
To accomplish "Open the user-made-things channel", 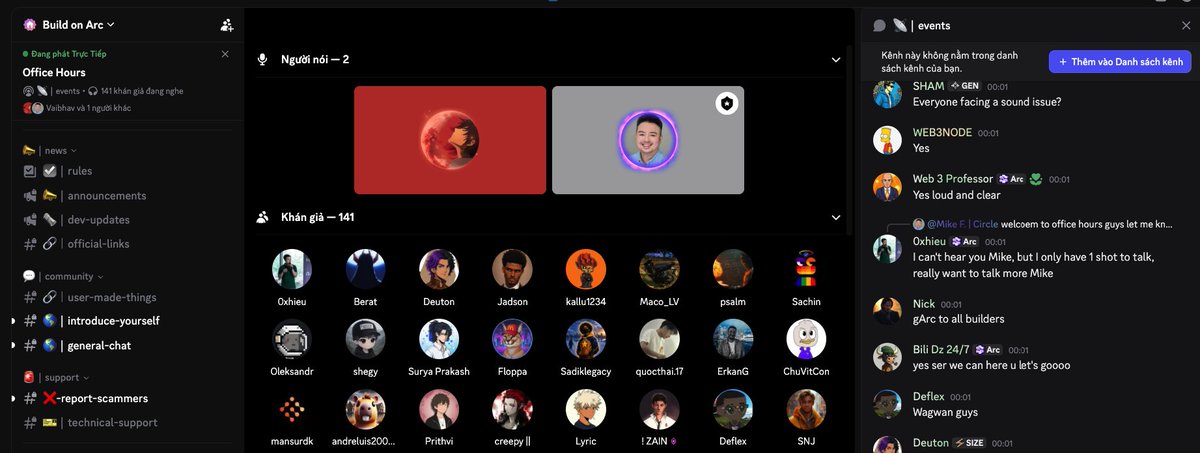I will pos(112,297).
